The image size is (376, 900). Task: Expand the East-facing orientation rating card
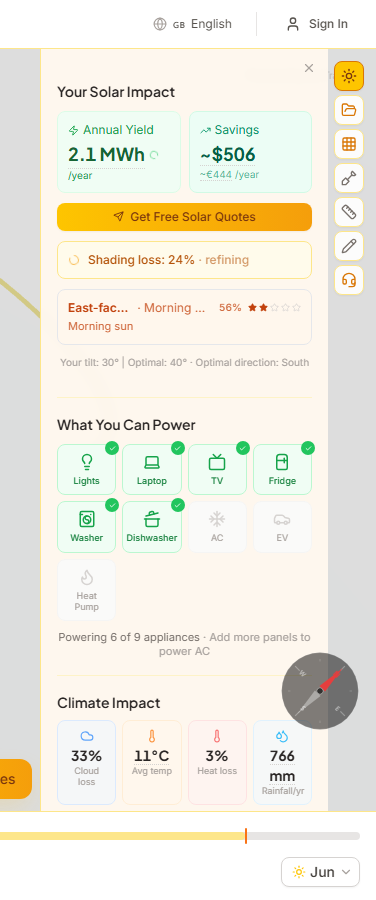[184, 317]
